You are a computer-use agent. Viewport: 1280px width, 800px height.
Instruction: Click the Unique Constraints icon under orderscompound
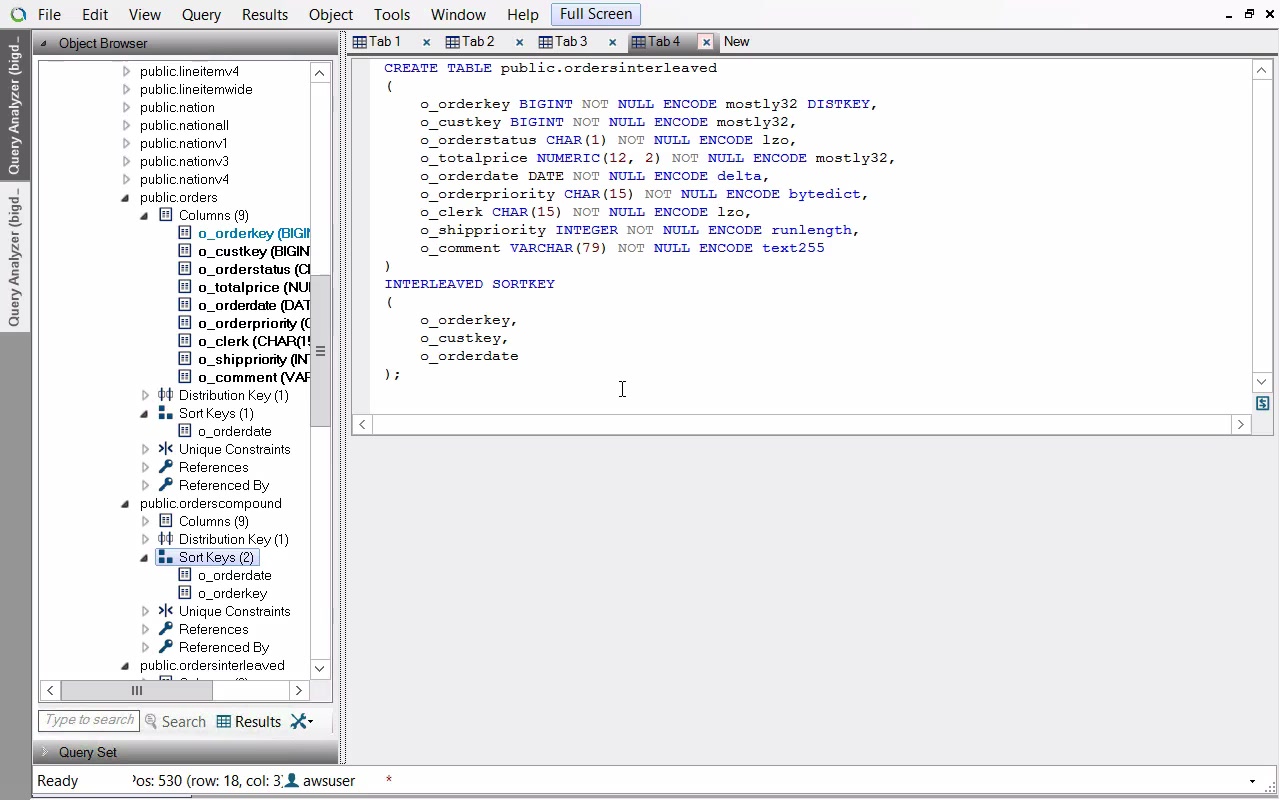(166, 611)
